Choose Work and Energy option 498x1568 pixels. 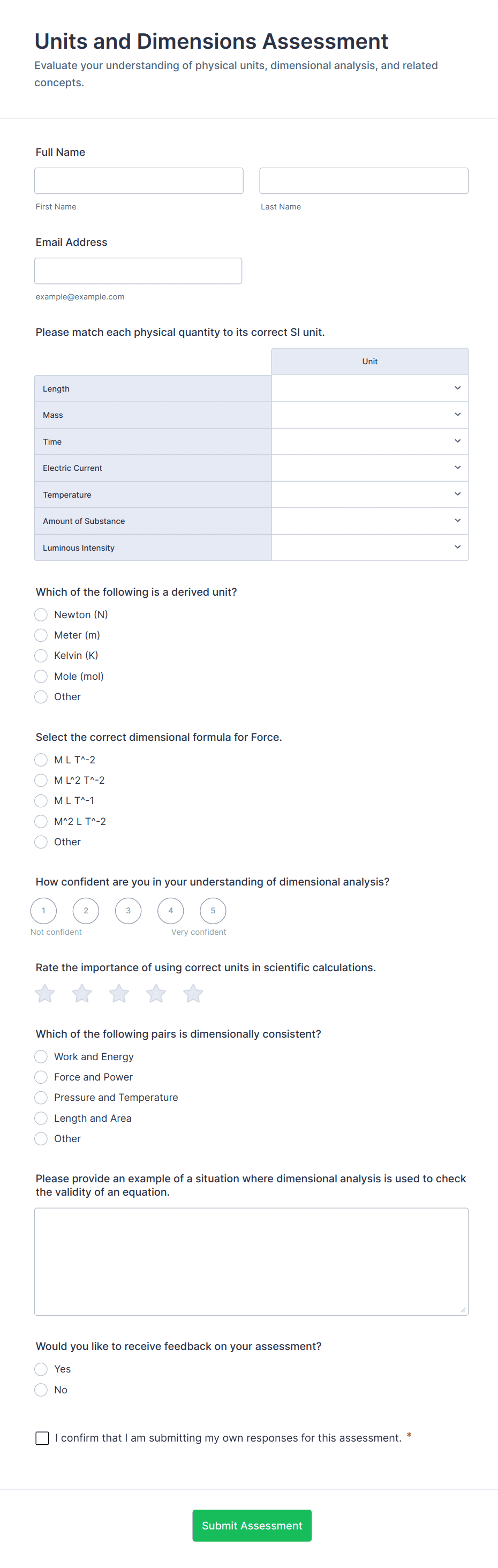(x=41, y=1057)
